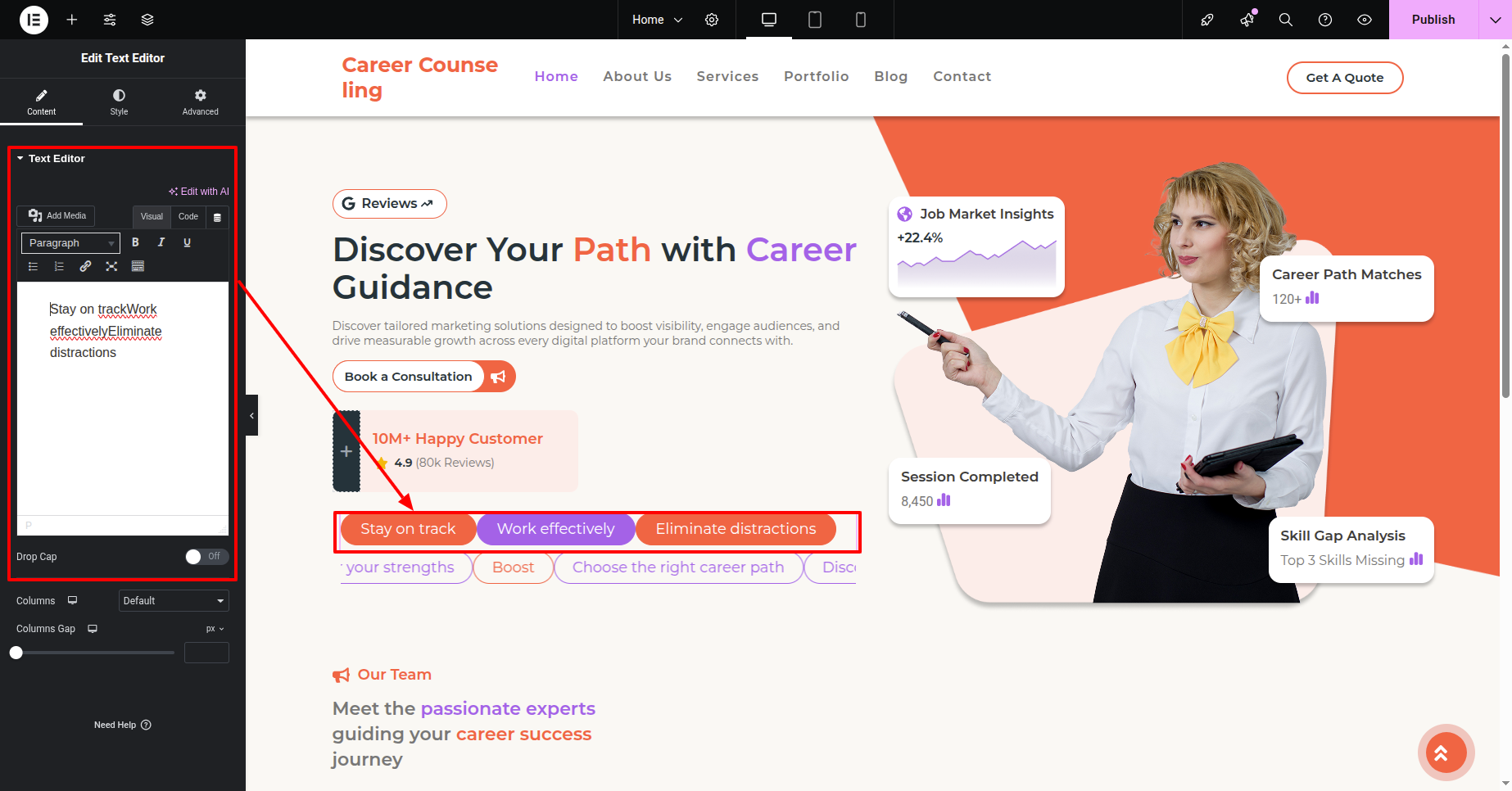Click the scroll-to-top arrow button

(x=1446, y=753)
